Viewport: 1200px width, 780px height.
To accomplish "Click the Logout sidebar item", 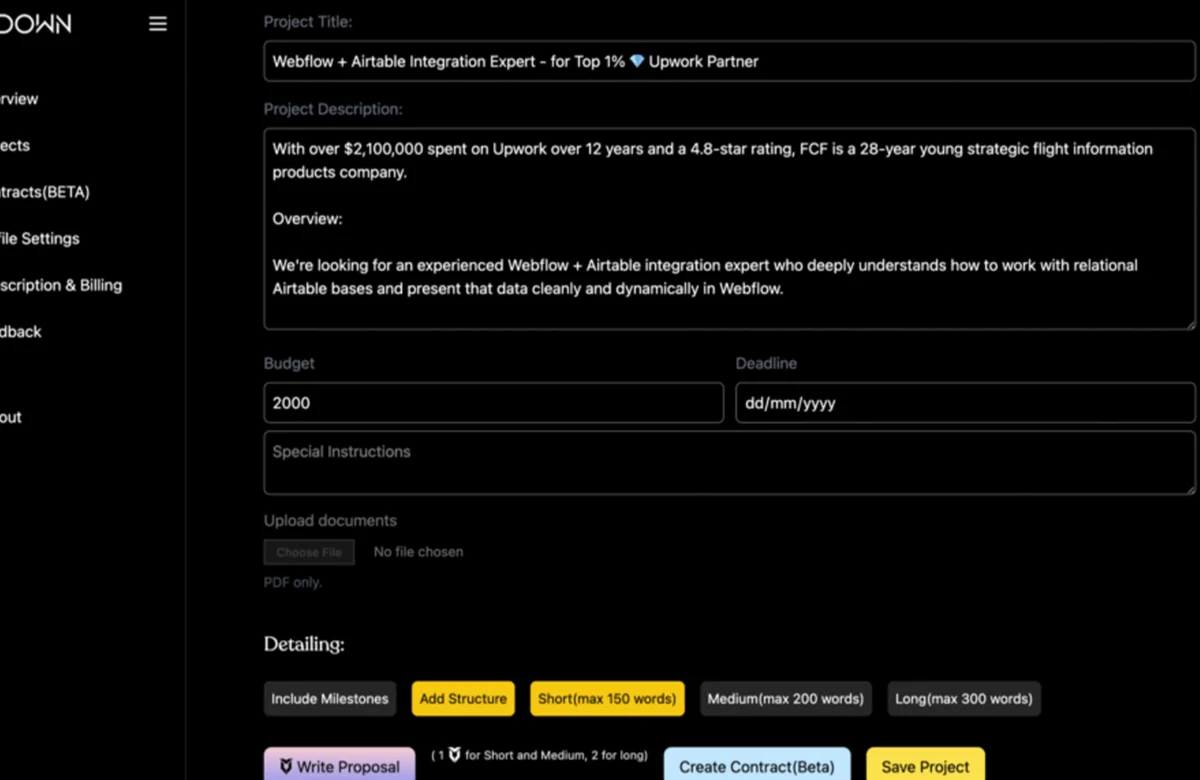I will [11, 417].
